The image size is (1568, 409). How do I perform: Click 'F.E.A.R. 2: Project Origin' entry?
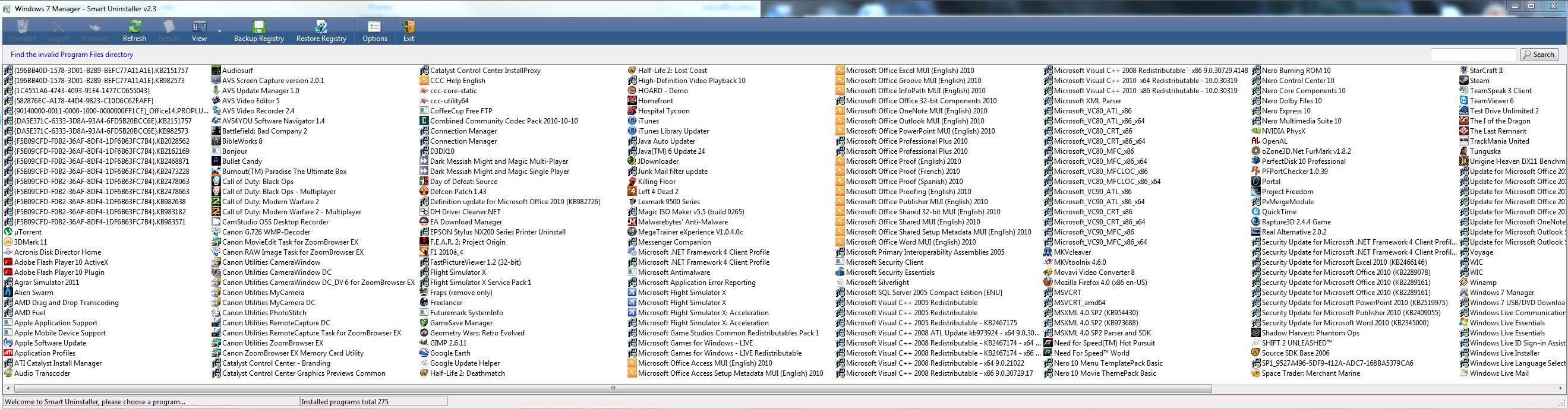click(x=463, y=242)
